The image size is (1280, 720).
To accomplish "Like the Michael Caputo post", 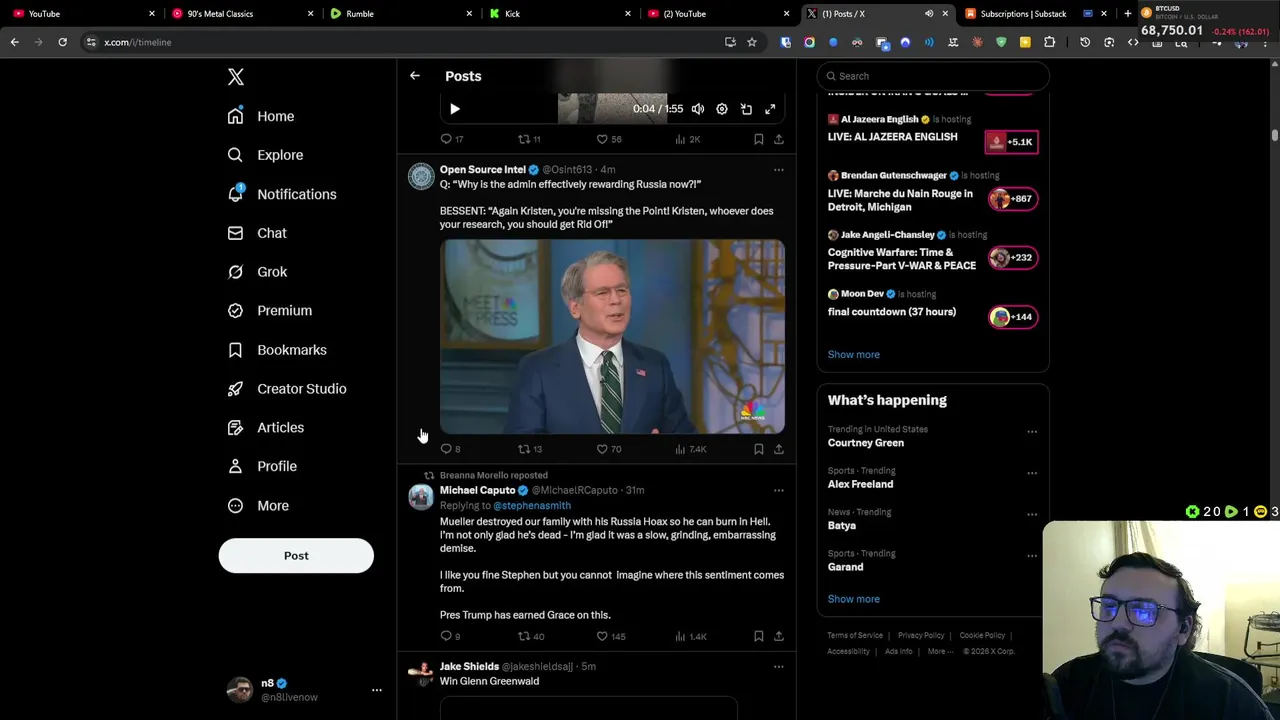I will (x=610, y=636).
